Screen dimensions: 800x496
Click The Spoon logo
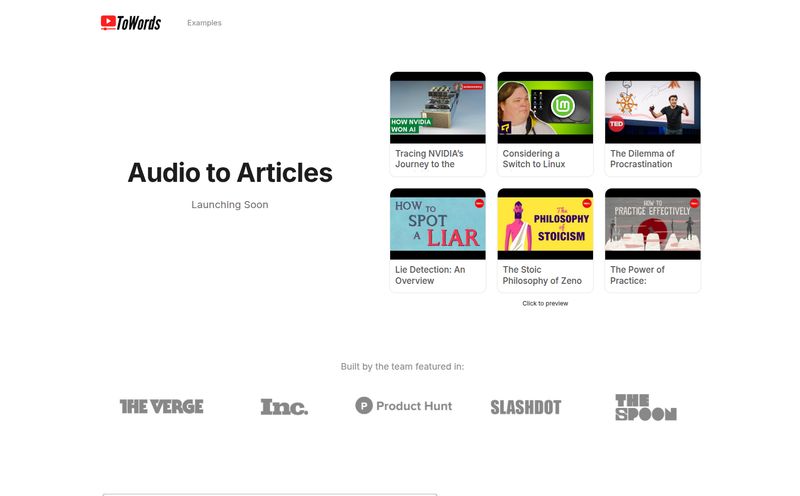tap(646, 407)
